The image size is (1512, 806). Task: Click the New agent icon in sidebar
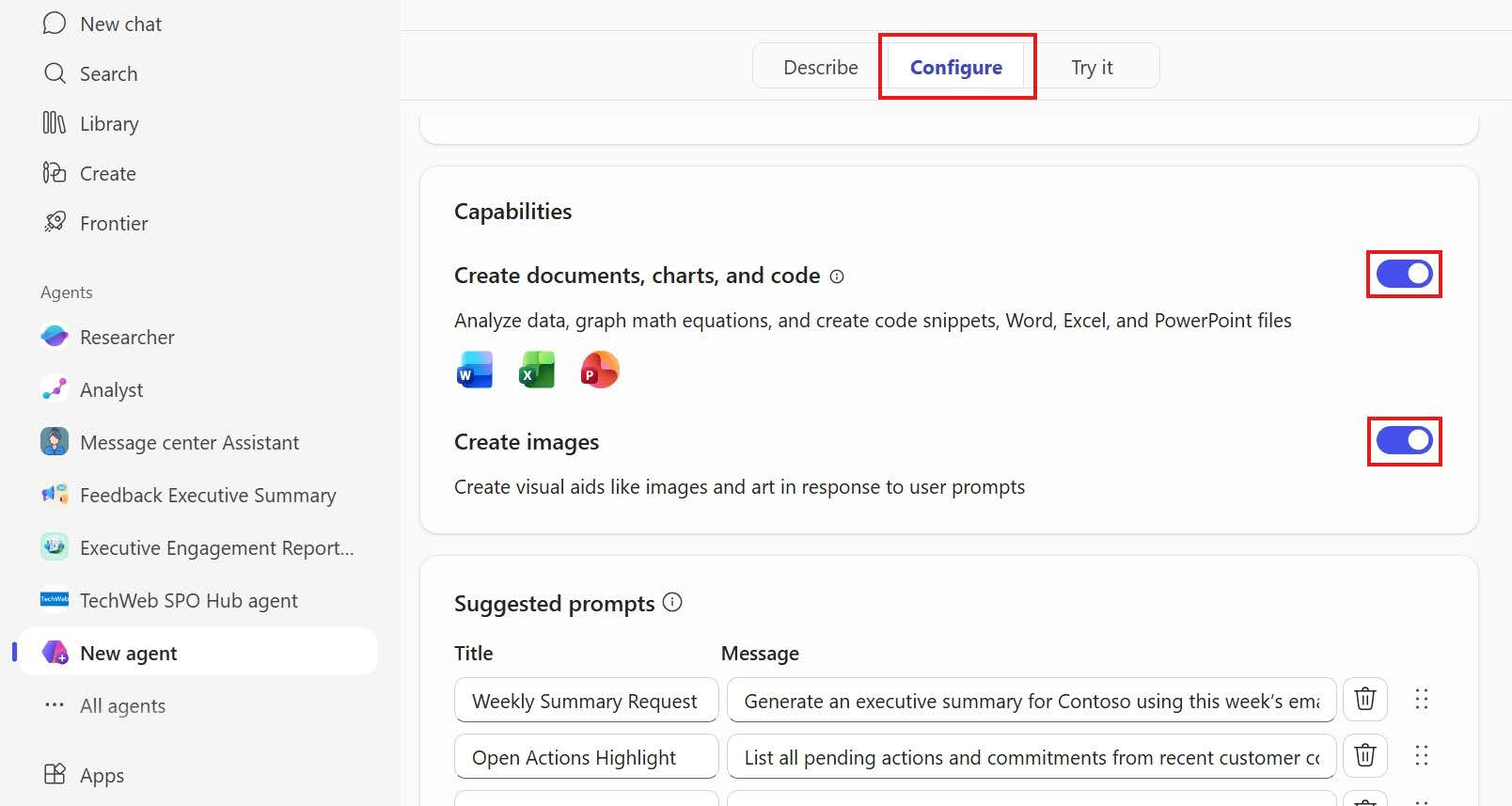tap(55, 653)
